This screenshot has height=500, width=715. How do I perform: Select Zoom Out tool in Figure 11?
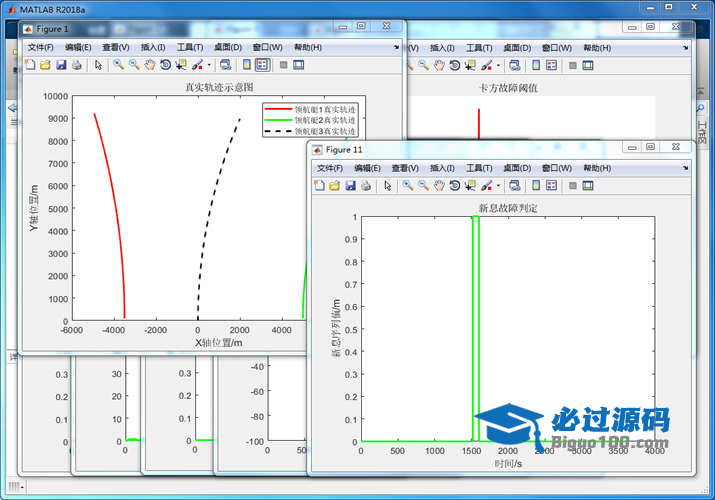pos(423,186)
